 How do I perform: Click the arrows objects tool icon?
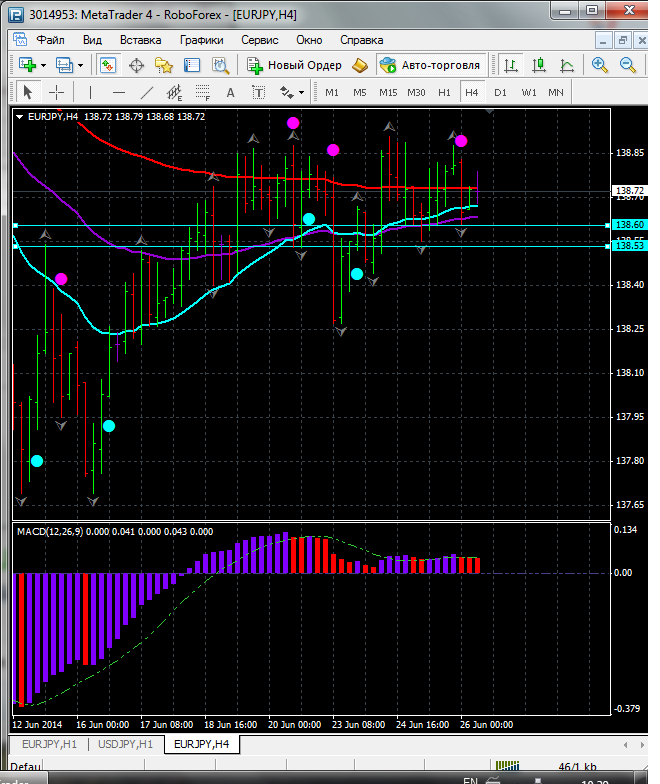click(286, 92)
